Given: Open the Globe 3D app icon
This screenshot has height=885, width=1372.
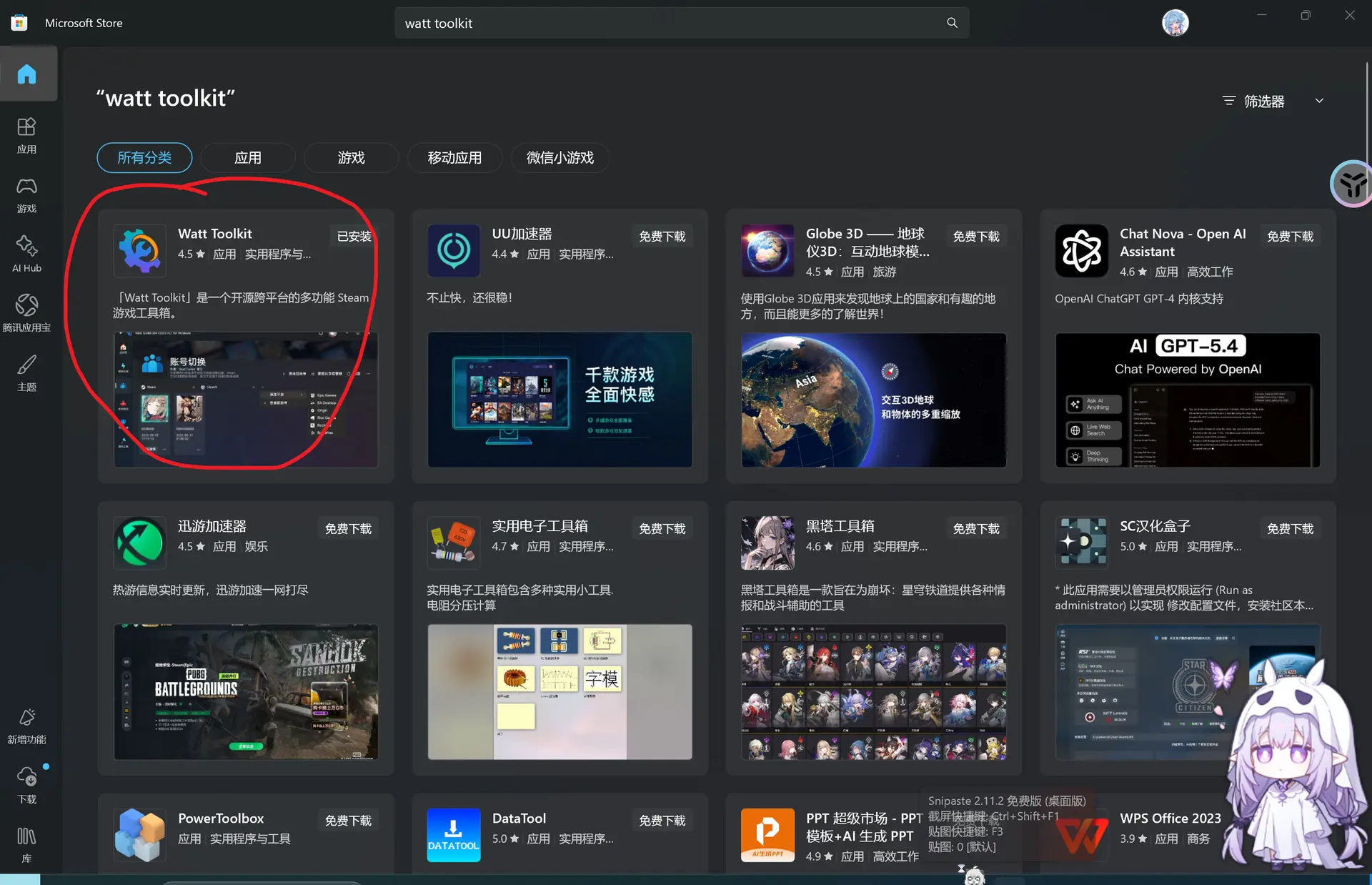Looking at the screenshot, I should tap(767, 251).
